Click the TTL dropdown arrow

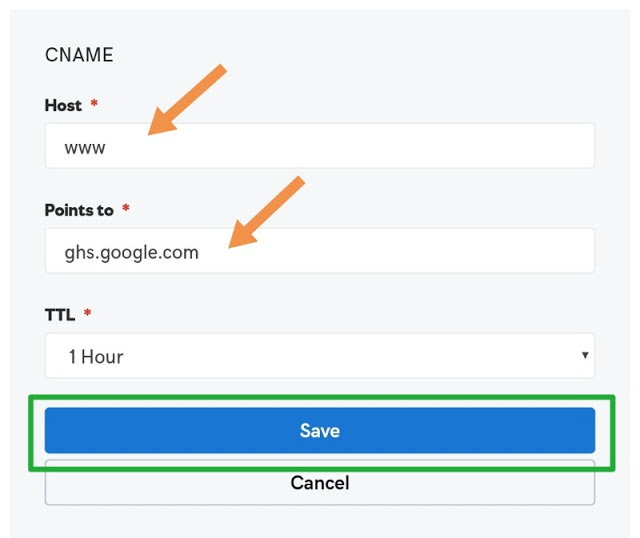[584, 356]
